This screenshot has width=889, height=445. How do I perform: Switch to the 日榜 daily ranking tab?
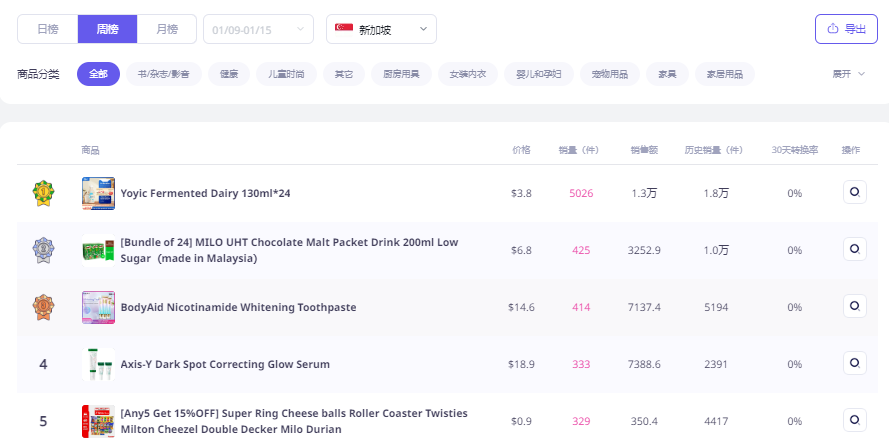click(x=48, y=29)
